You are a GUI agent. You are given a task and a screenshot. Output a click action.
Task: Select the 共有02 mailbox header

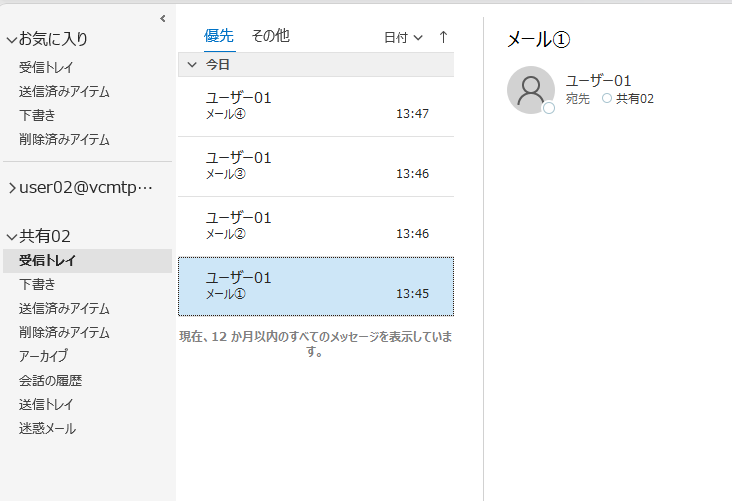coord(45,236)
